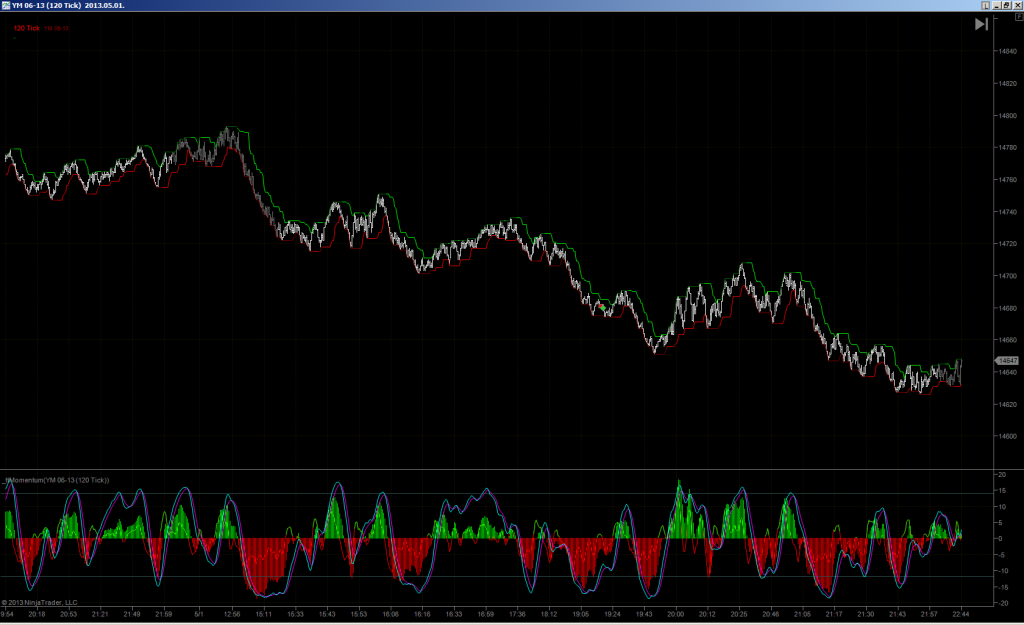Click the small boxed icon above the price axis
1024x625 pixels.
(x=1019, y=17)
